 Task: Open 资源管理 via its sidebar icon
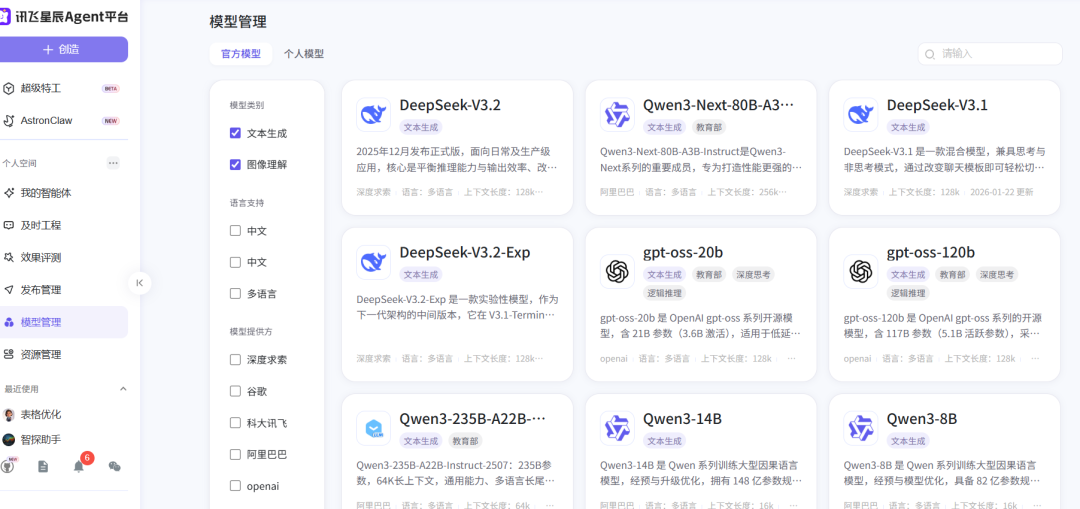(x=8, y=355)
